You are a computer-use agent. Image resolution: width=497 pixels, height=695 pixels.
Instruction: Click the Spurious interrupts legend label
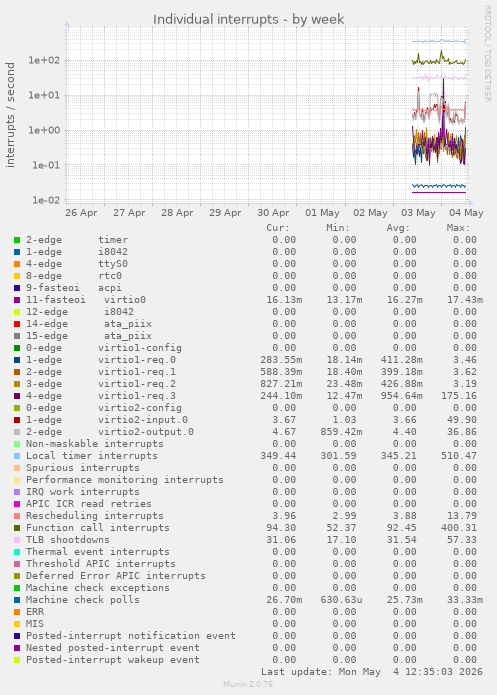(x=82, y=468)
